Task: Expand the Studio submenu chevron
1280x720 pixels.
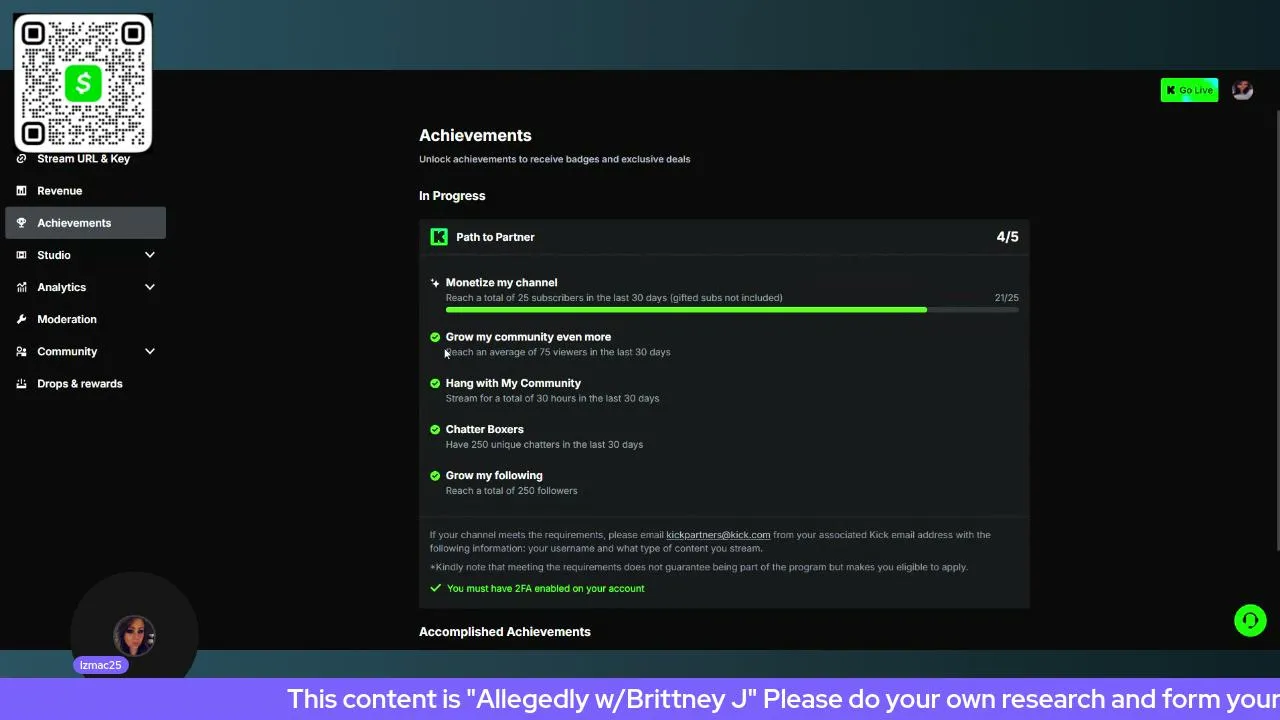Action: coord(150,255)
